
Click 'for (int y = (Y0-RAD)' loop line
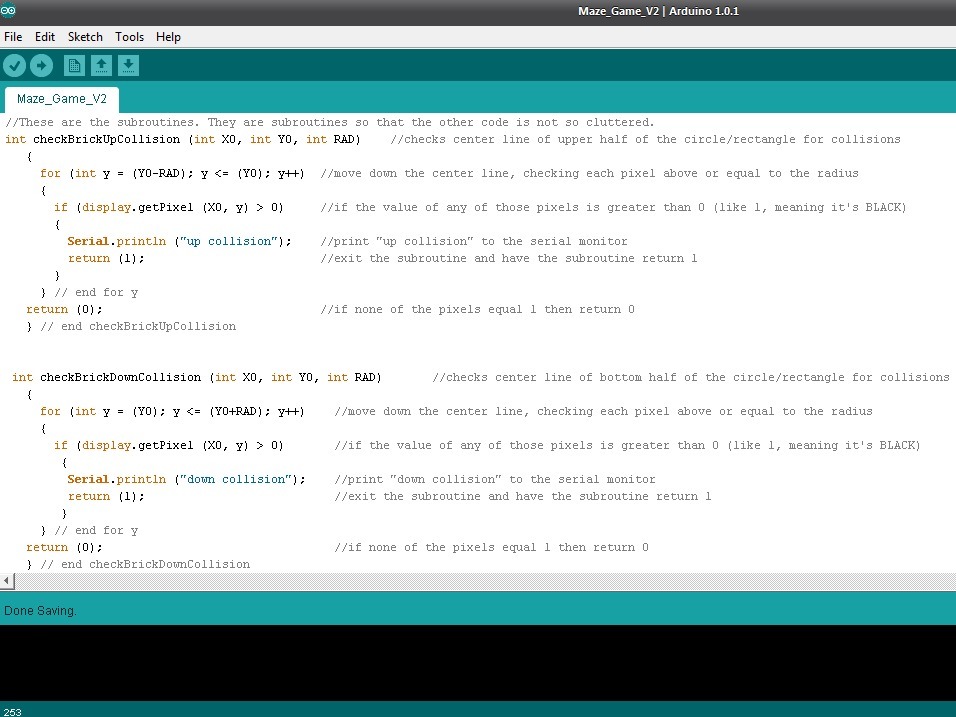tap(172, 173)
